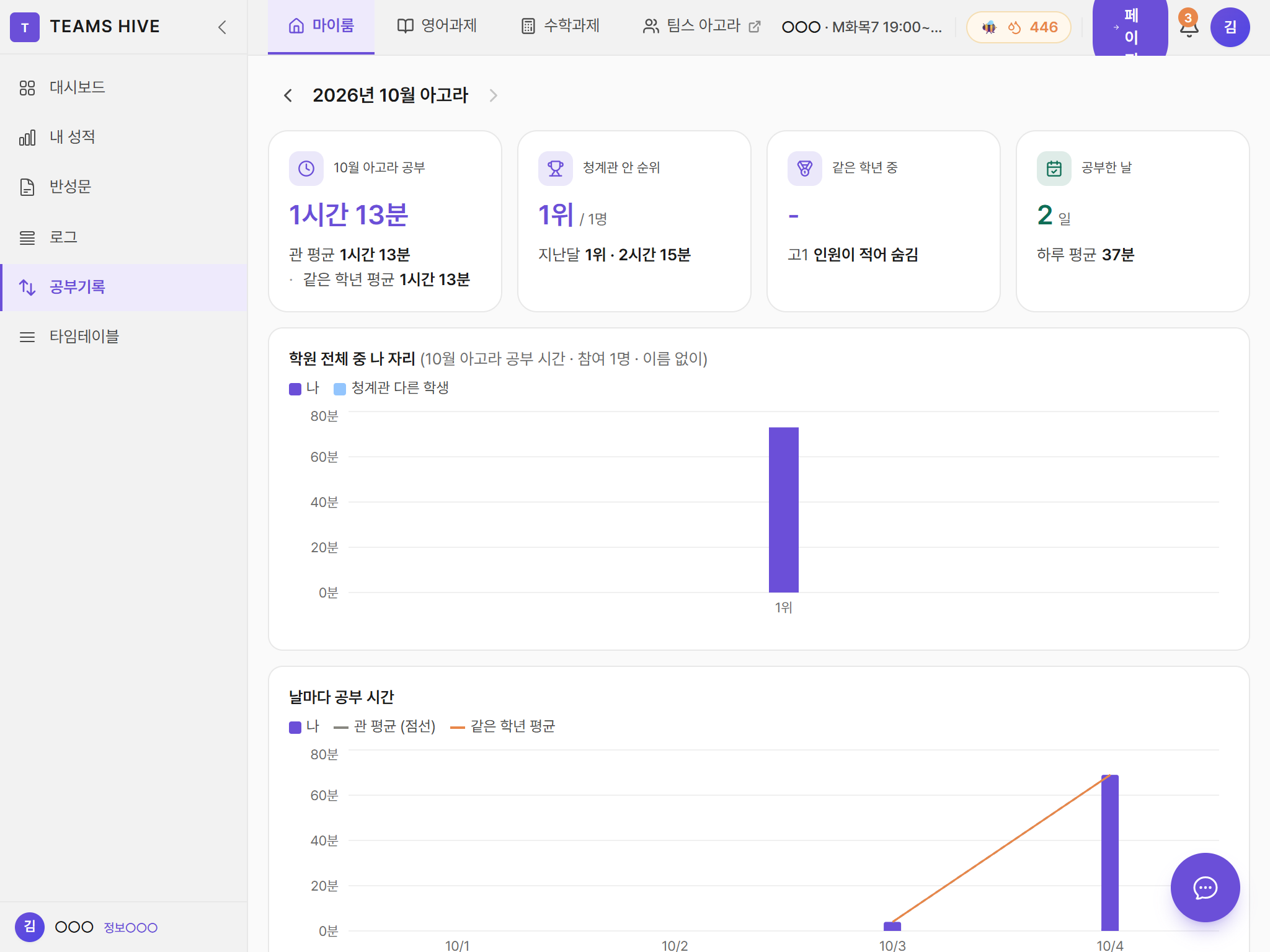Open 팀스 아고라 external link
1270x952 pixels.
click(701, 26)
